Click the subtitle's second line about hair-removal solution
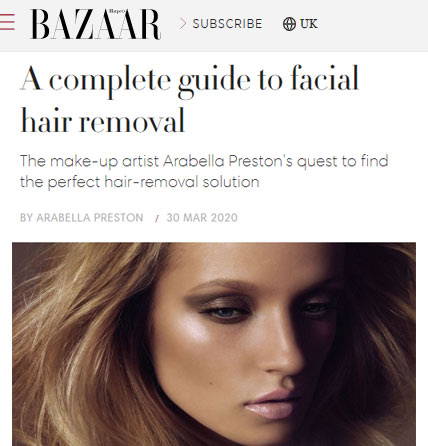 click(x=139, y=182)
